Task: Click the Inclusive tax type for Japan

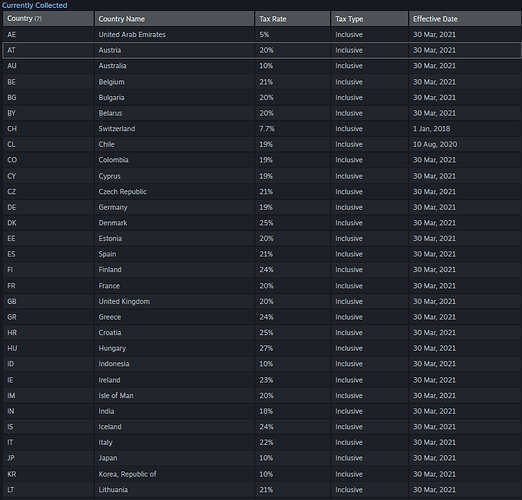Action: click(x=349, y=458)
